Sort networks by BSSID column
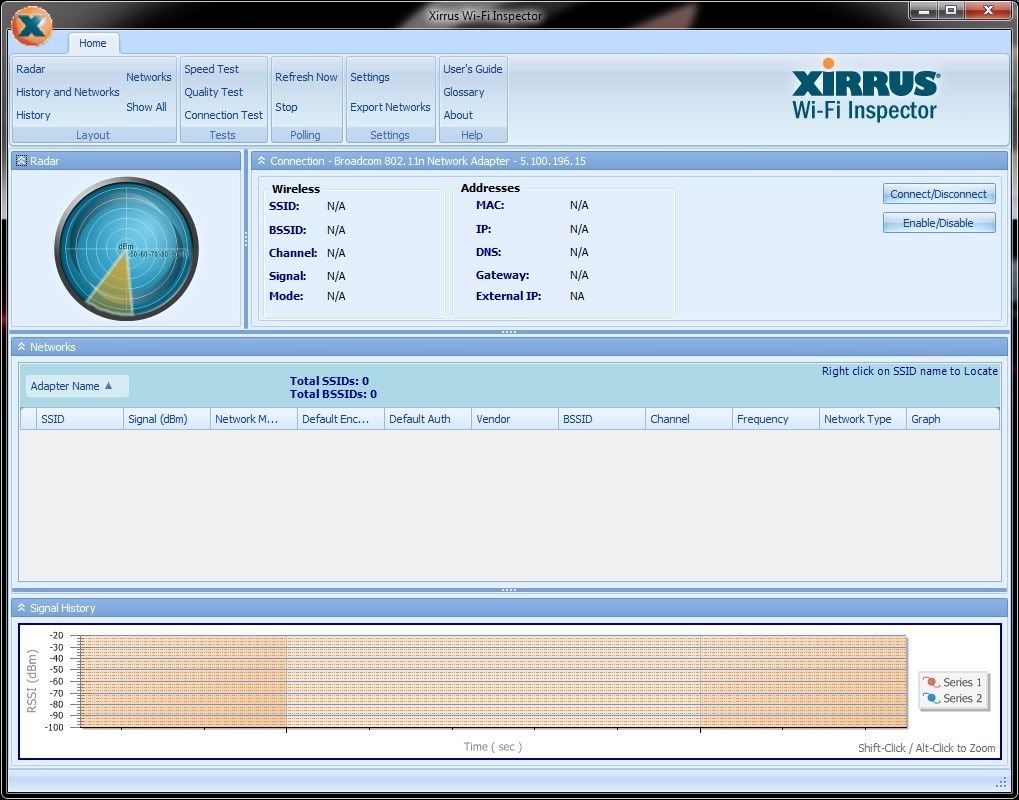Screen dimensions: 1019x800 coord(602,419)
